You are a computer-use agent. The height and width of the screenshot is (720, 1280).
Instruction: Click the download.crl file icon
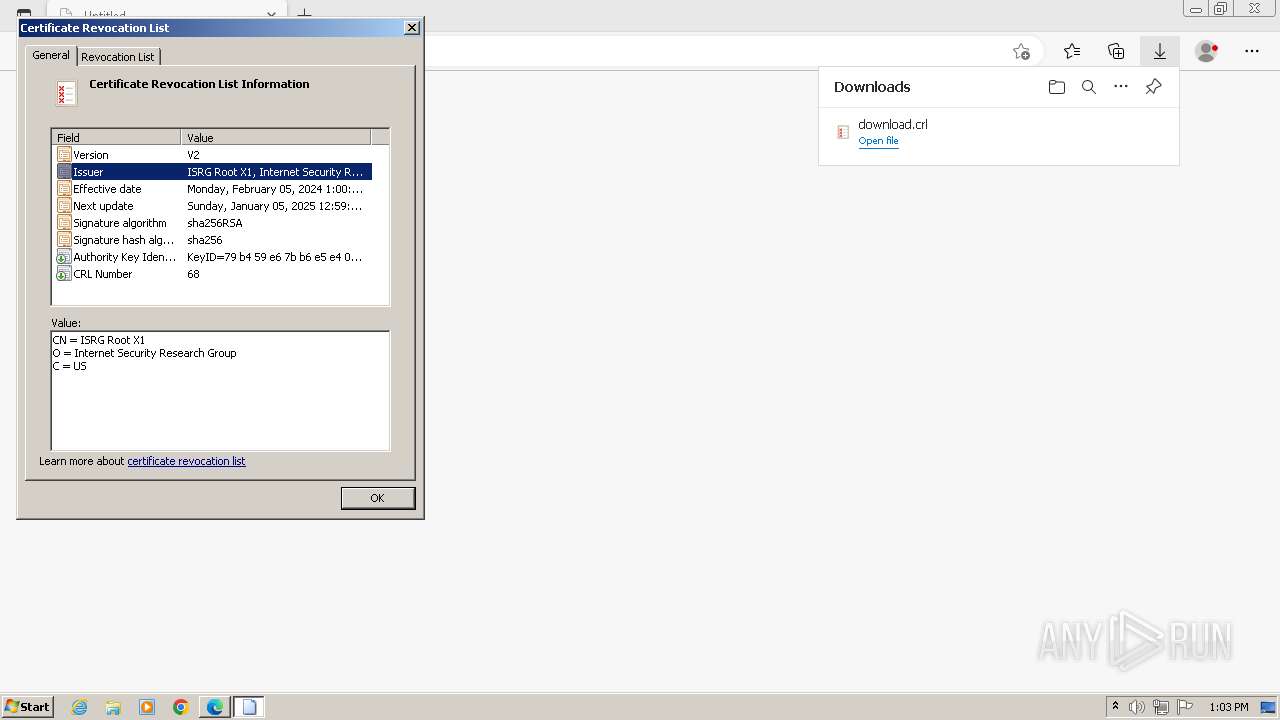point(843,132)
